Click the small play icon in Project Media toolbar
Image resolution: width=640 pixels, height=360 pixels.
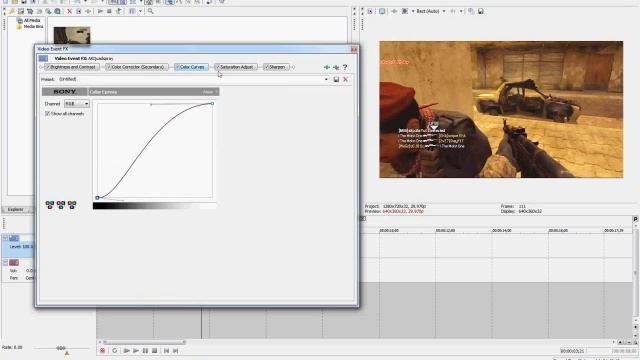100,11
